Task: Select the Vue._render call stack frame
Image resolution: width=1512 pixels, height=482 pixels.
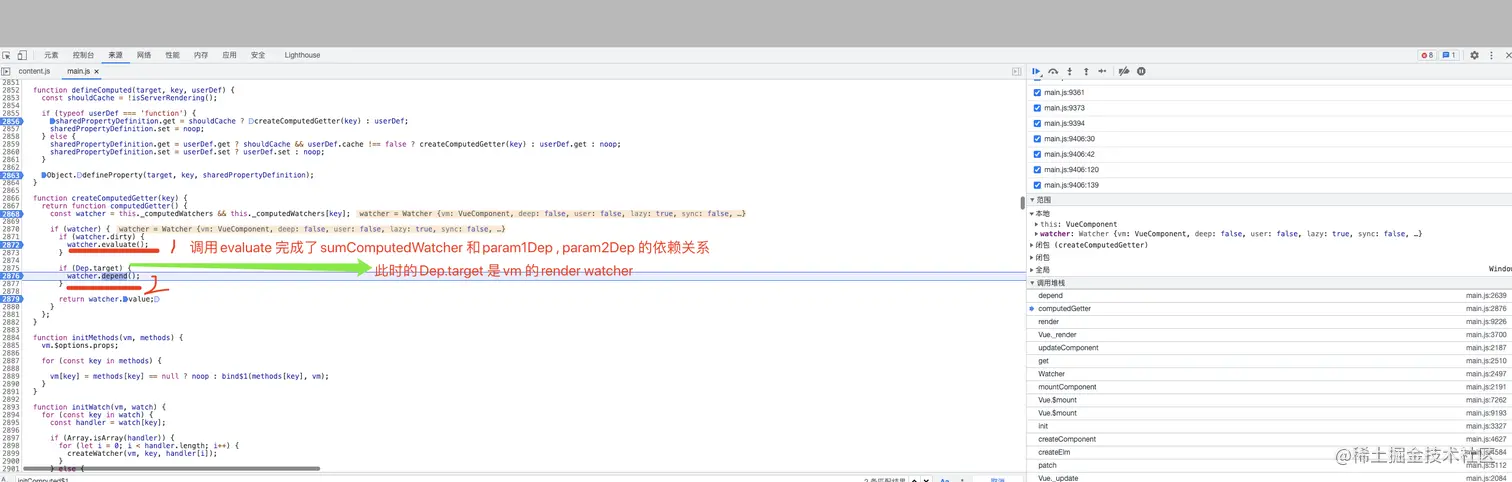Action: 1269,335
